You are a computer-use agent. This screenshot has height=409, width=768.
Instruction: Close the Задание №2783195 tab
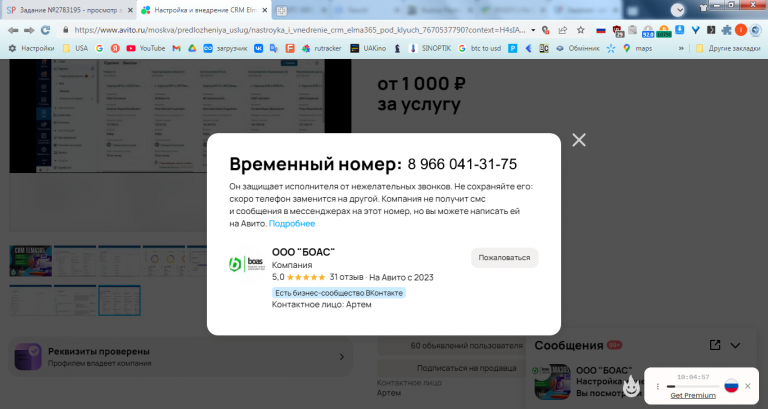(x=130, y=10)
